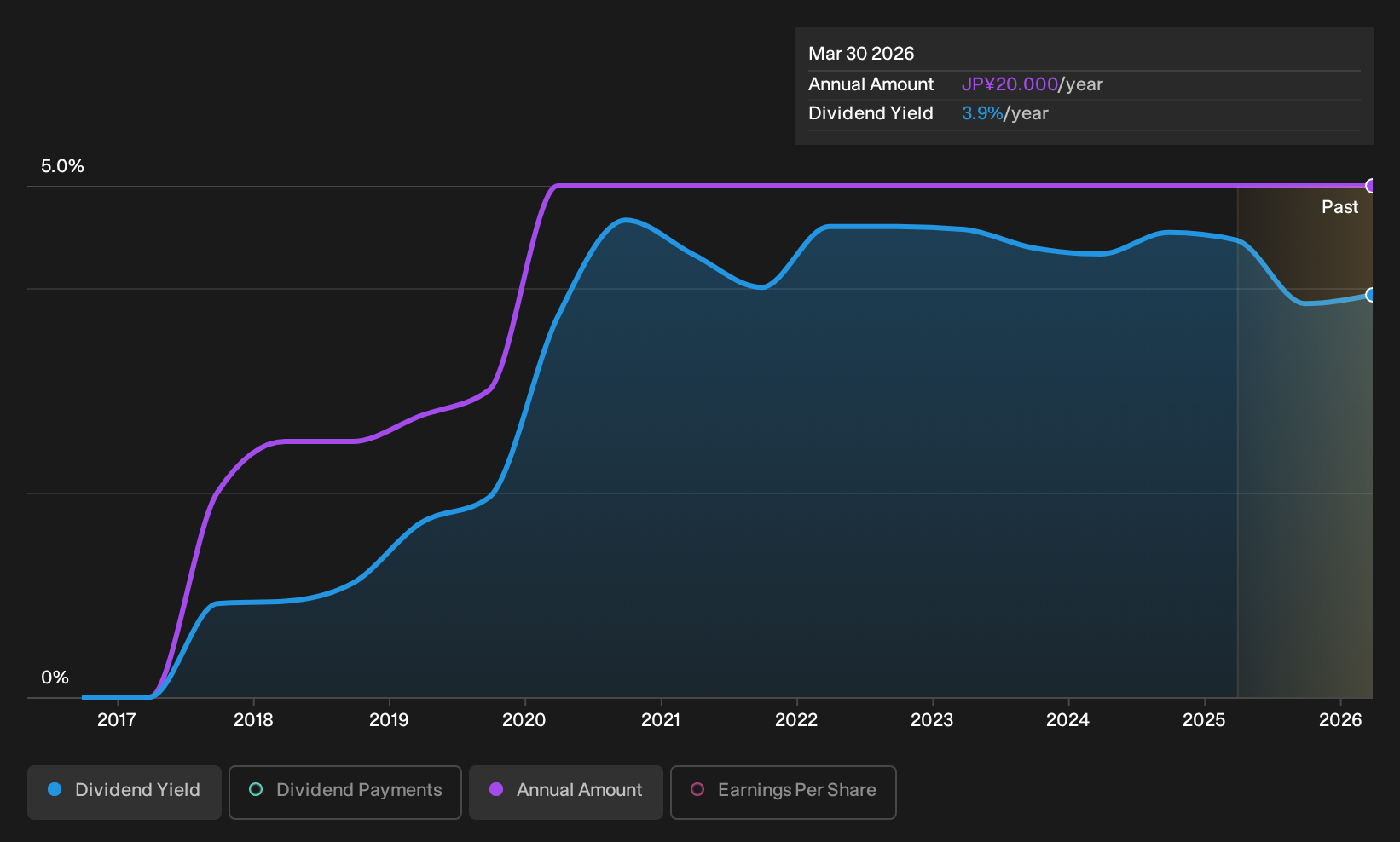Click the Past label in the shaded region
Viewport: 1400px width, 842px height.
1339,207
